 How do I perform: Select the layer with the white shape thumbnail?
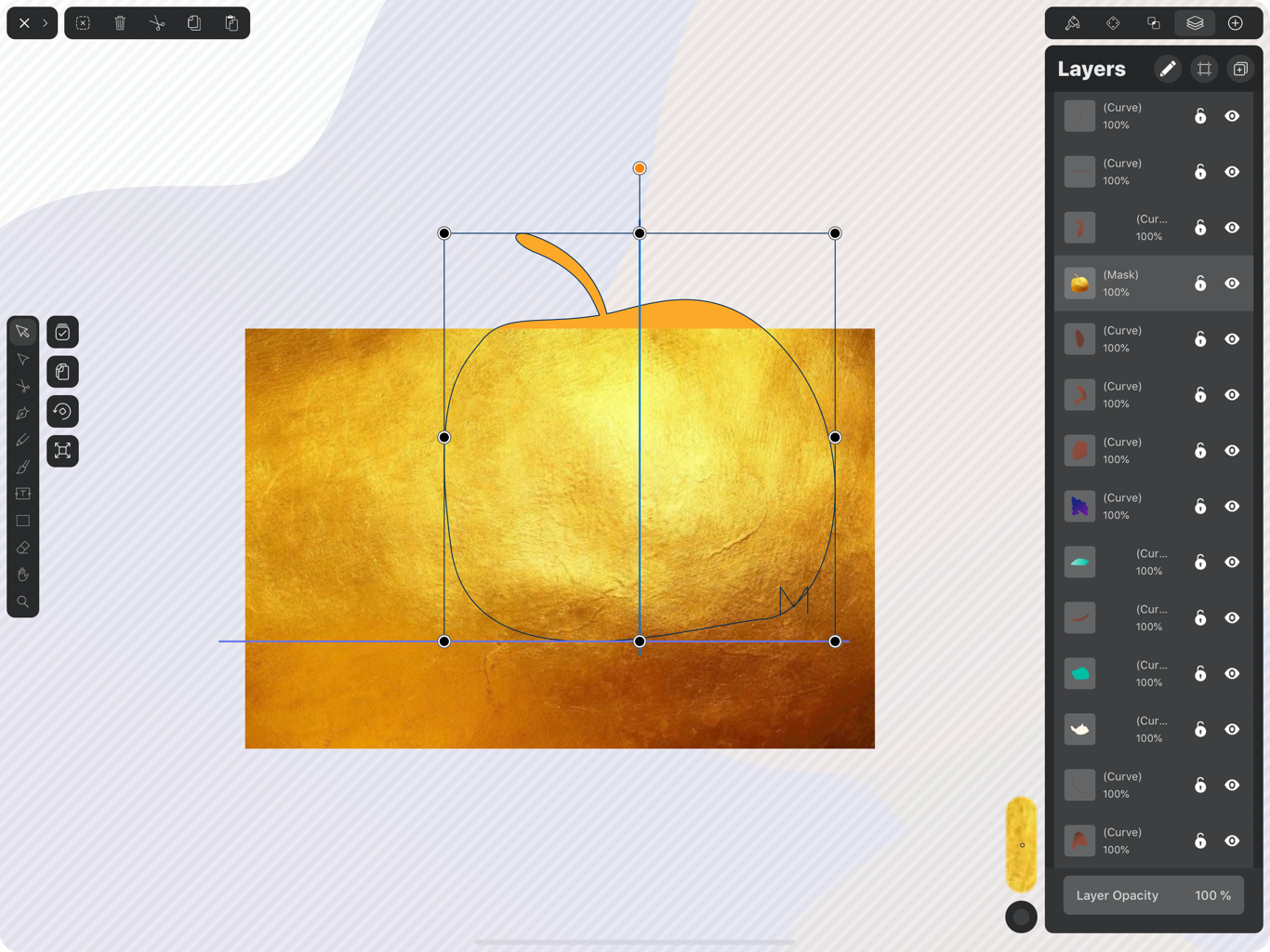(x=1154, y=730)
